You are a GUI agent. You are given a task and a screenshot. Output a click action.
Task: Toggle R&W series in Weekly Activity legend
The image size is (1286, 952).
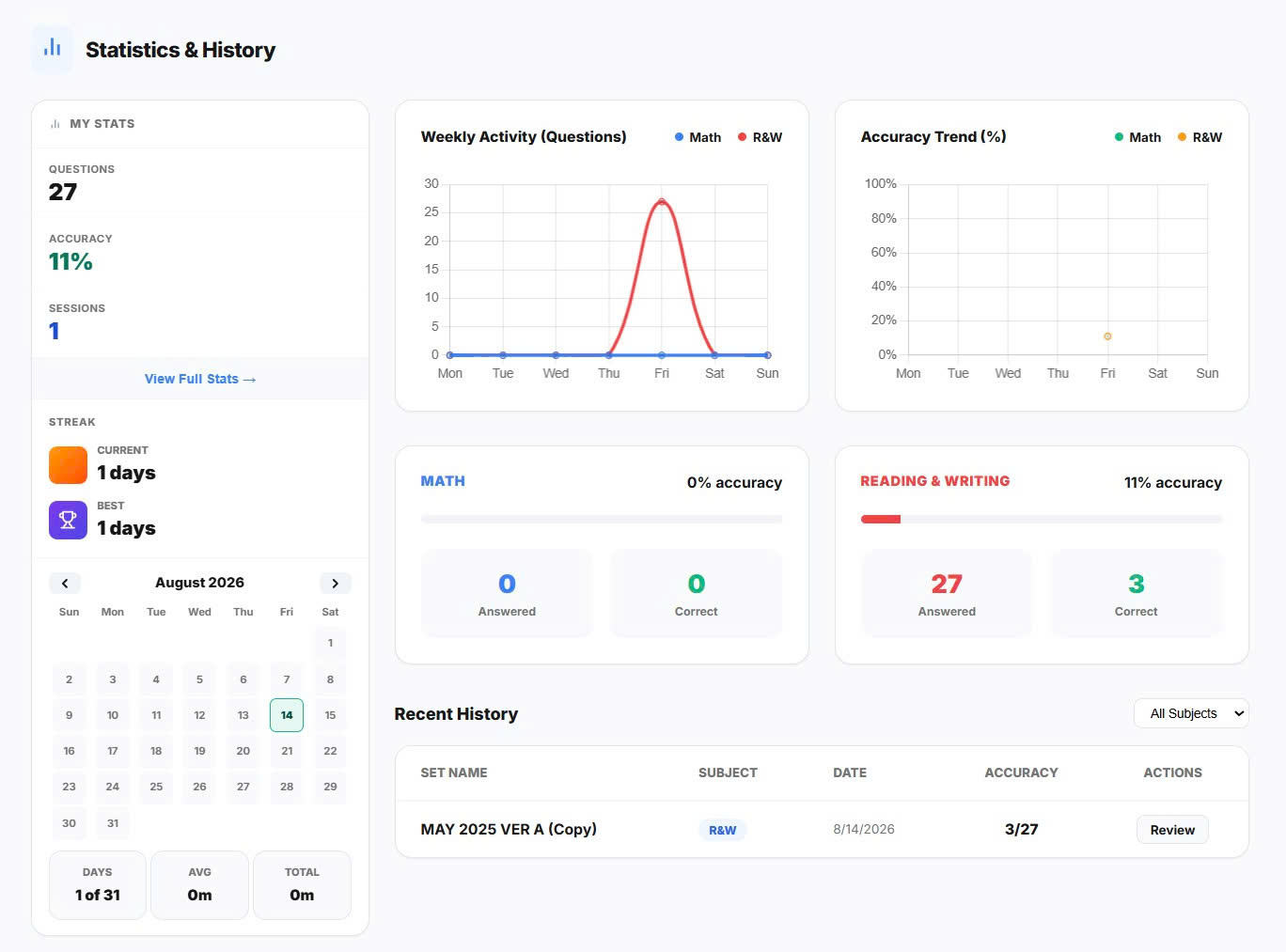(x=760, y=137)
